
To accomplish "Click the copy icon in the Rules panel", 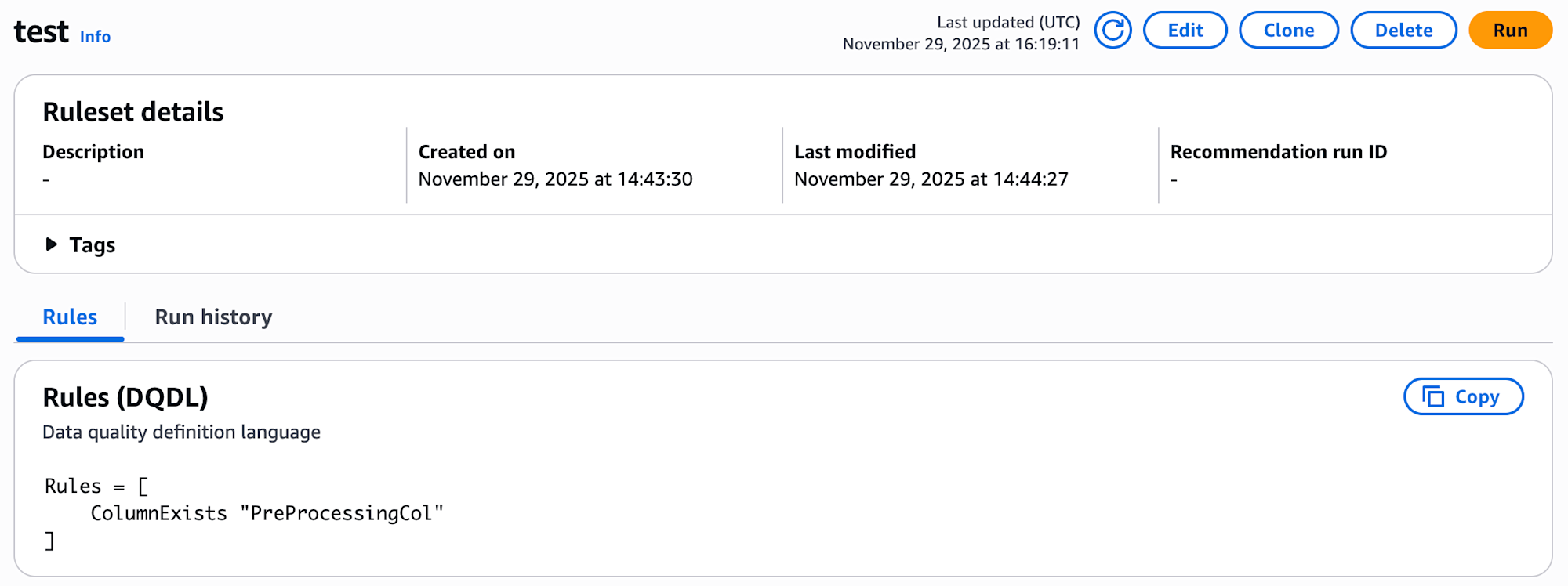I will (x=1433, y=397).
